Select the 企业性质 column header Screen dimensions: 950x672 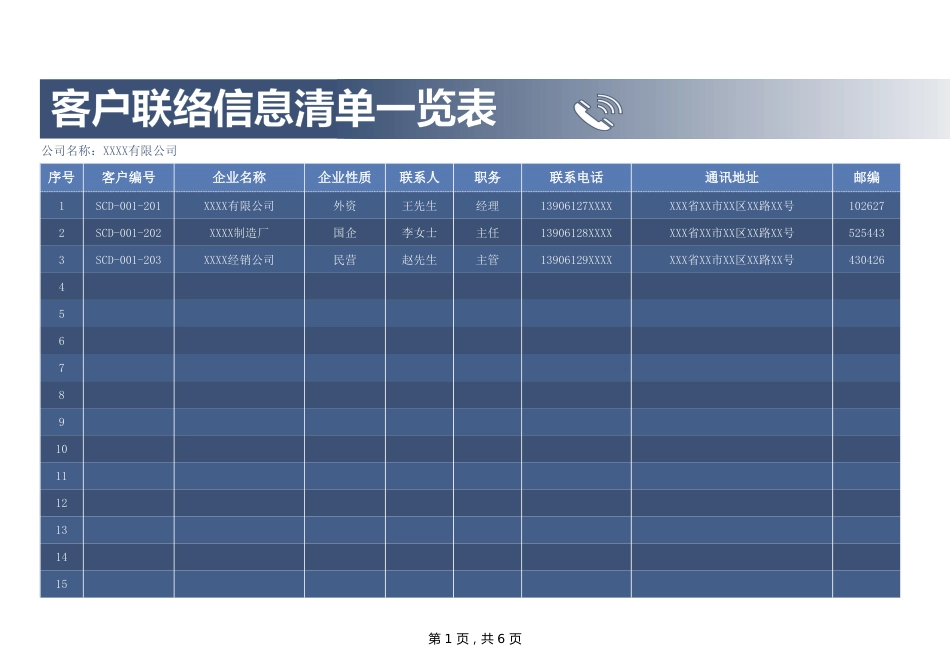[x=345, y=176]
